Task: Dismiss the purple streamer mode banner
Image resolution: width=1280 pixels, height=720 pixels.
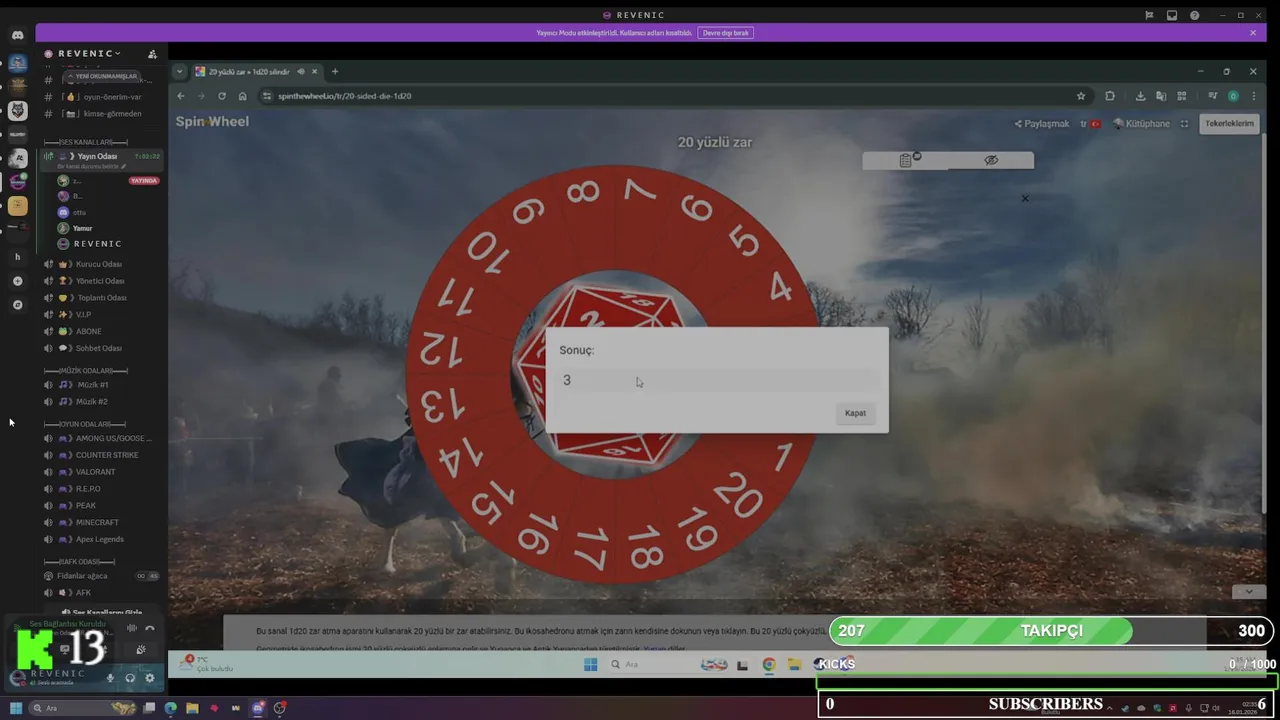Action: 1253,33
